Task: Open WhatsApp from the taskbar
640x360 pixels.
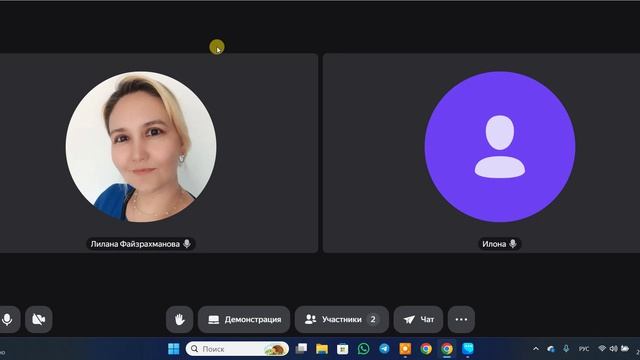Action: tap(363, 349)
